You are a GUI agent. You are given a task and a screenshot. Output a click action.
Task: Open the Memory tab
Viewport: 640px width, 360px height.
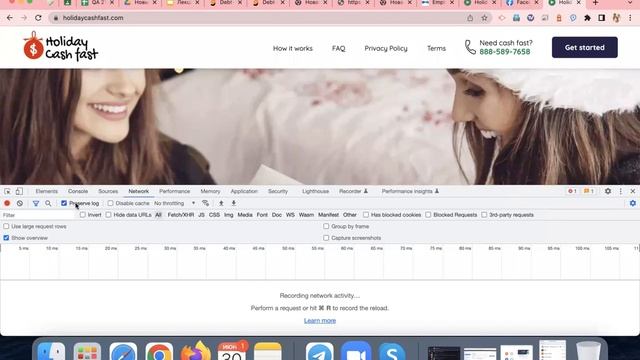pos(210,191)
